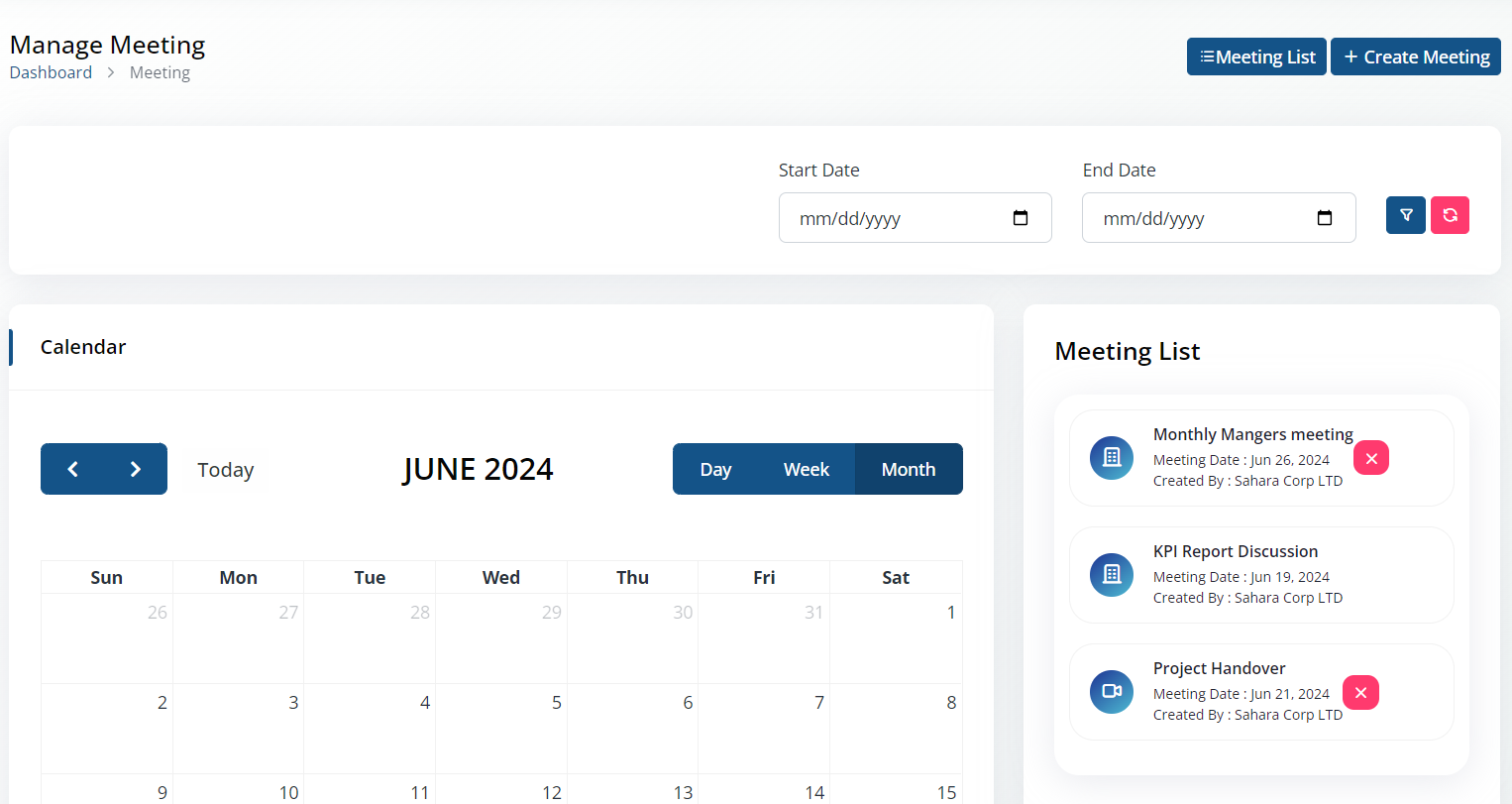Open the End Date calendar picker icon

tap(1325, 218)
